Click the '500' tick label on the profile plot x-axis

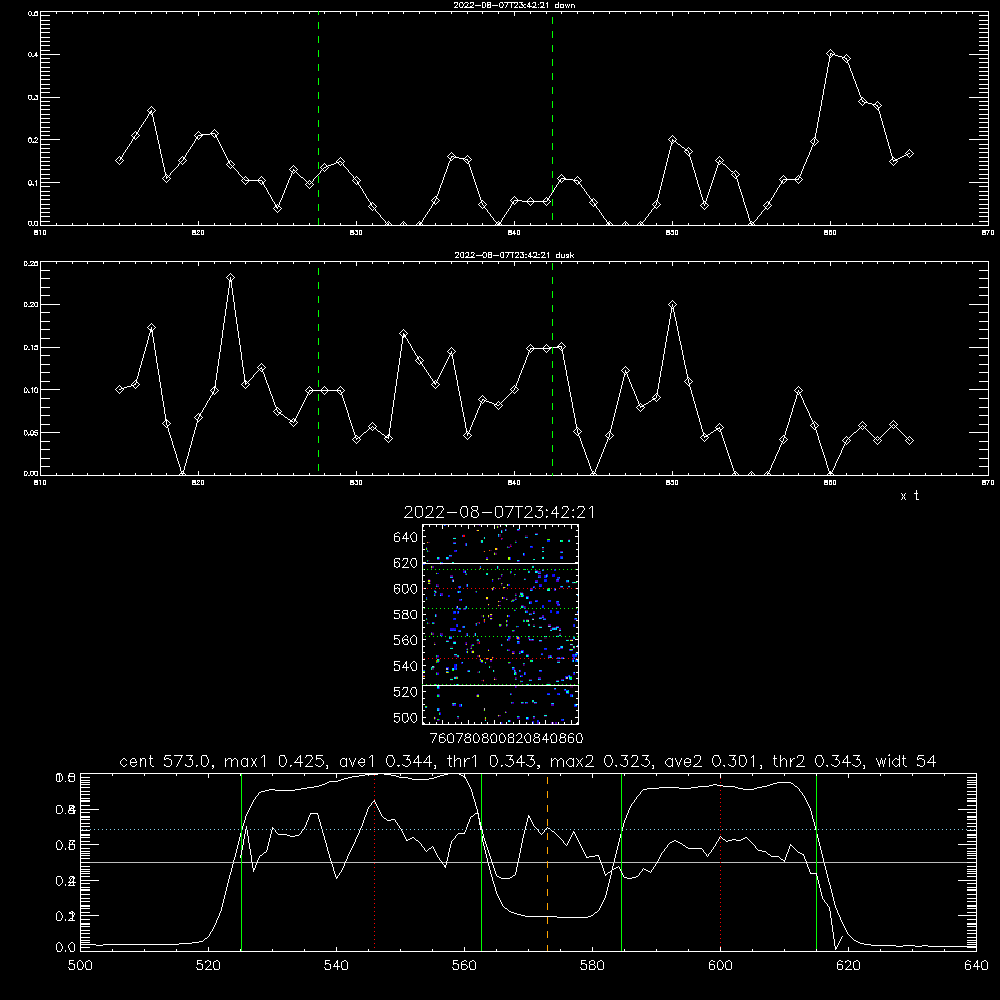tap(80, 966)
